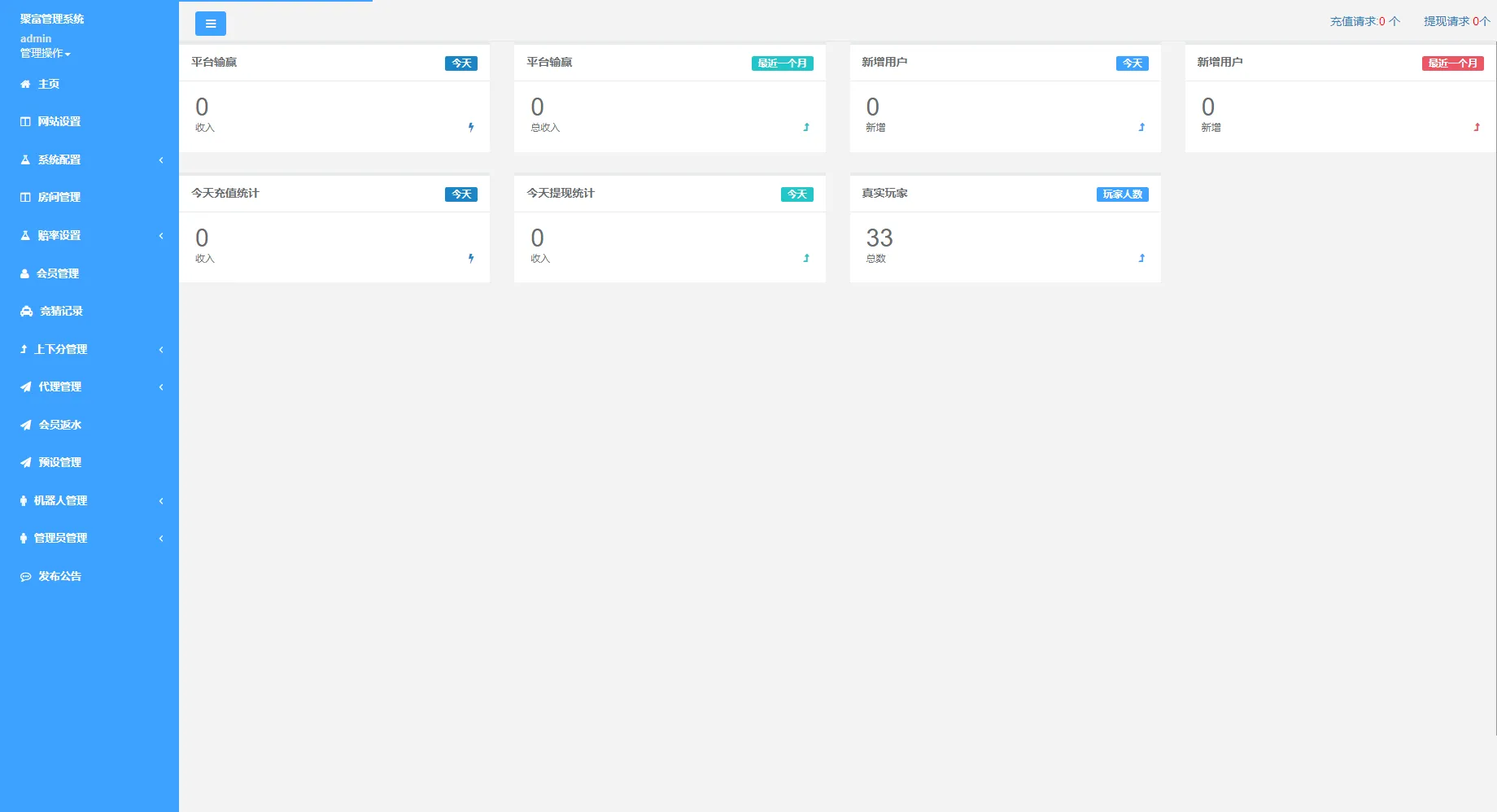Click the red arrow icon in 新增用户 monthly card

(1477, 127)
